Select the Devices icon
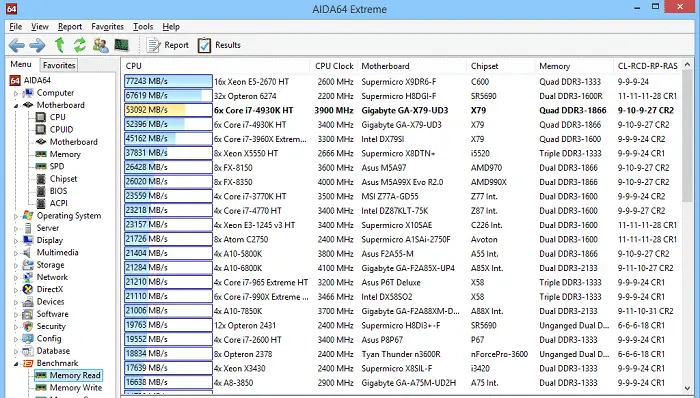The image size is (700, 398). click(x=28, y=302)
